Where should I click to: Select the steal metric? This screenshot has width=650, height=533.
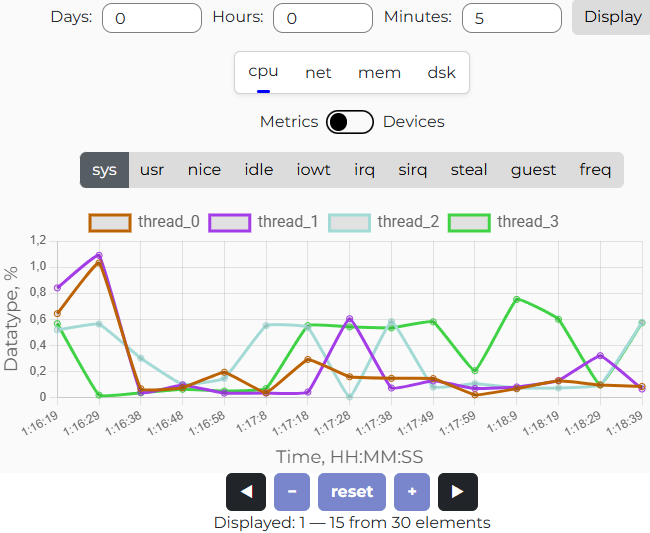coord(469,170)
